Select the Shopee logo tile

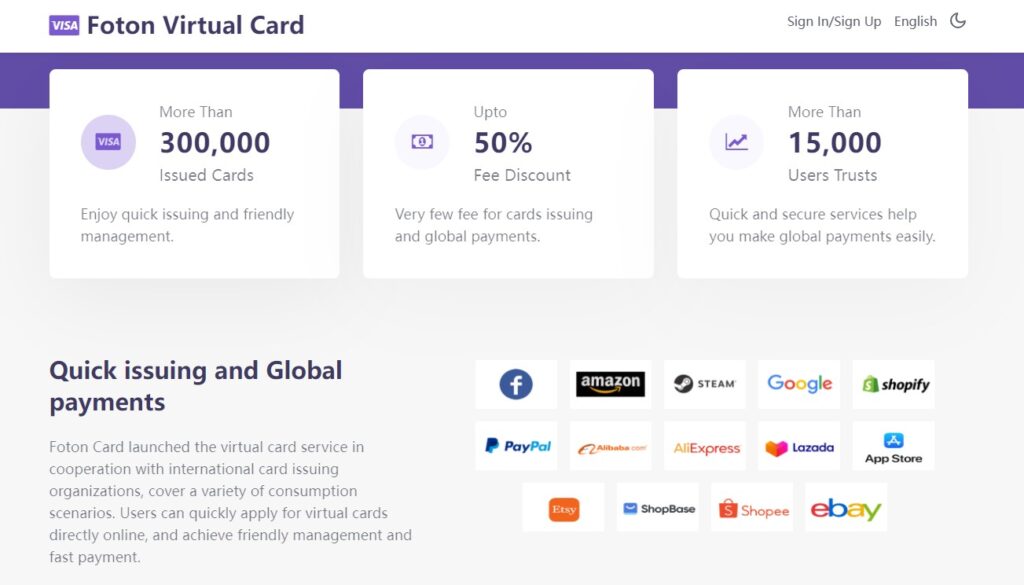coord(752,507)
